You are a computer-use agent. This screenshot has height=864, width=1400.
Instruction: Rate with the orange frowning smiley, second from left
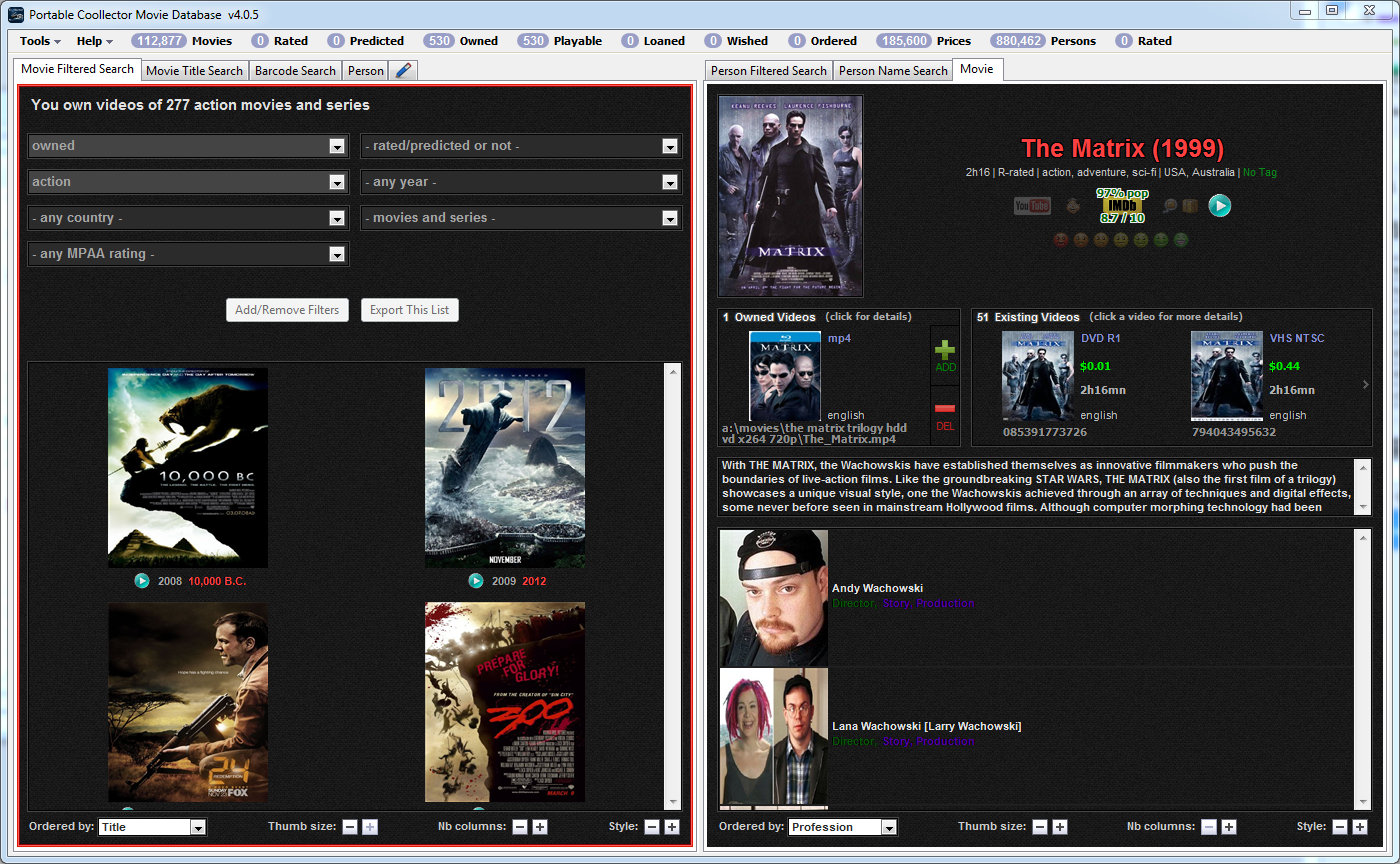(x=1081, y=240)
